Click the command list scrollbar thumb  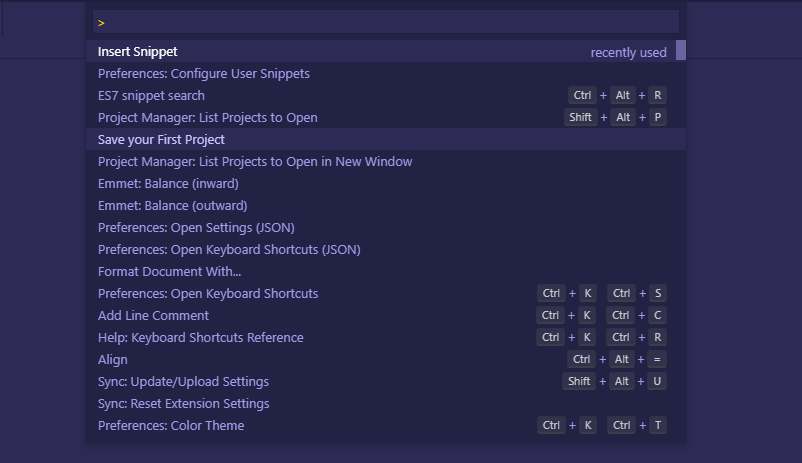coord(681,51)
